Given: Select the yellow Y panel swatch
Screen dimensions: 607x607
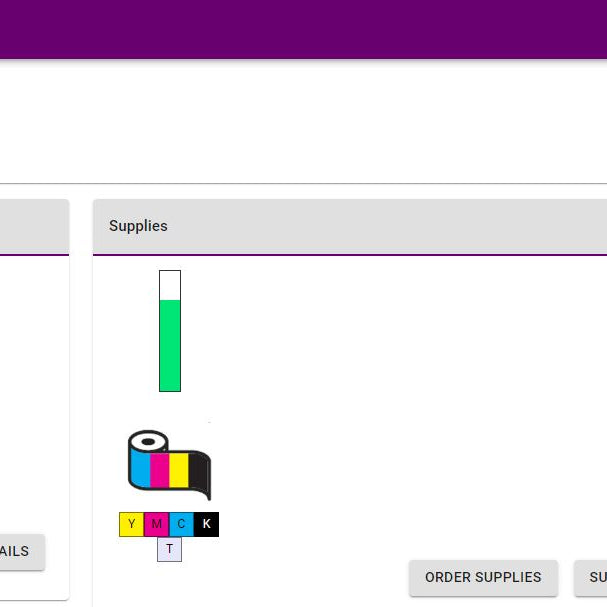Looking at the screenshot, I should tap(131, 524).
